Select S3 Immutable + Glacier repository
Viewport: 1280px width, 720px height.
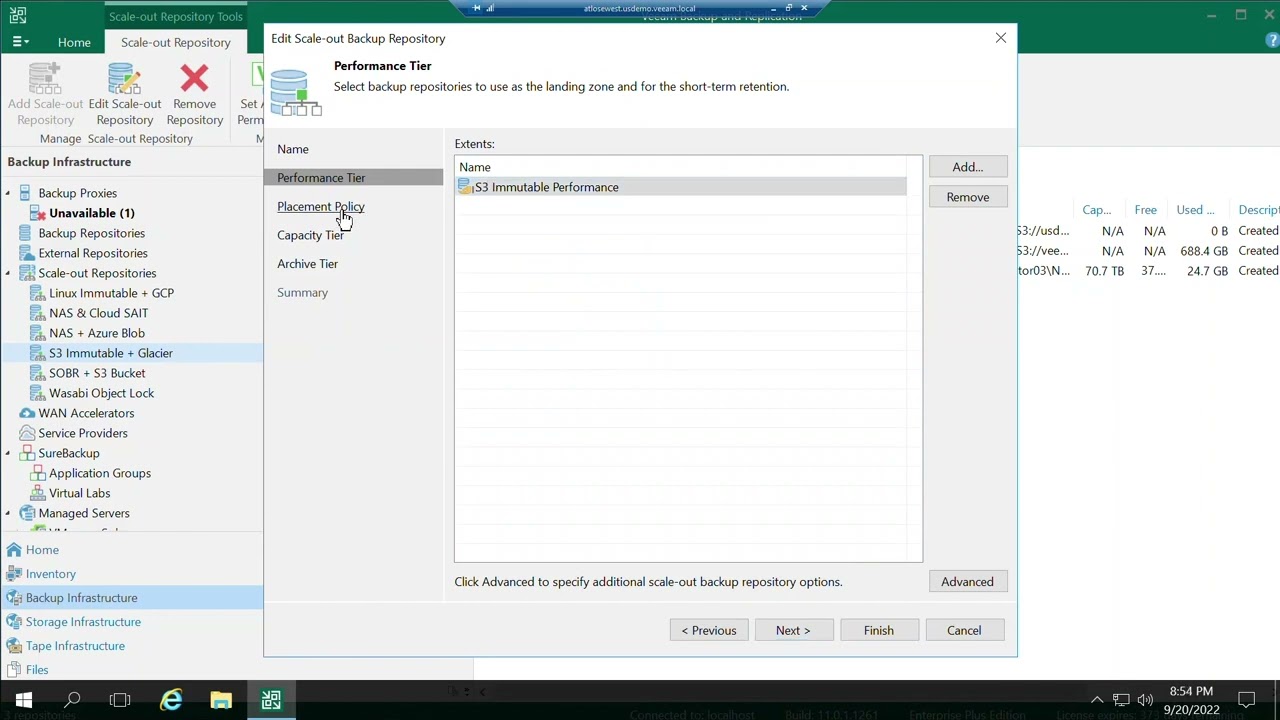point(110,353)
